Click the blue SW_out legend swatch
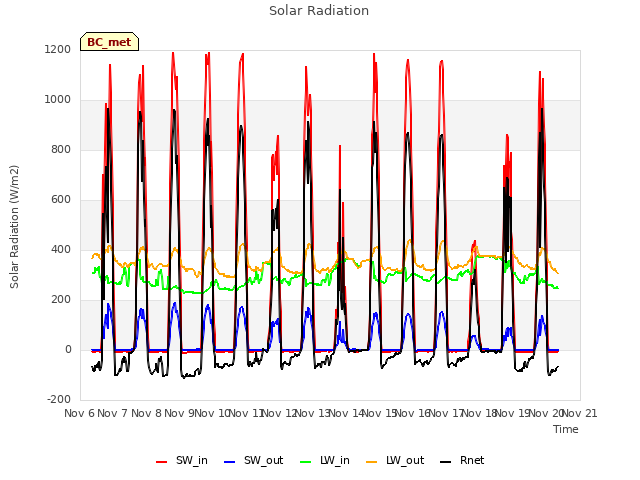This screenshot has height=480, width=640. (x=230, y=462)
